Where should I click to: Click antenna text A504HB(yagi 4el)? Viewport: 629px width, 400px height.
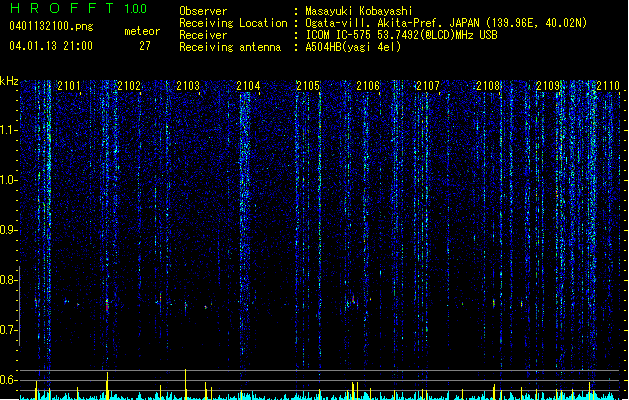(x=353, y=47)
